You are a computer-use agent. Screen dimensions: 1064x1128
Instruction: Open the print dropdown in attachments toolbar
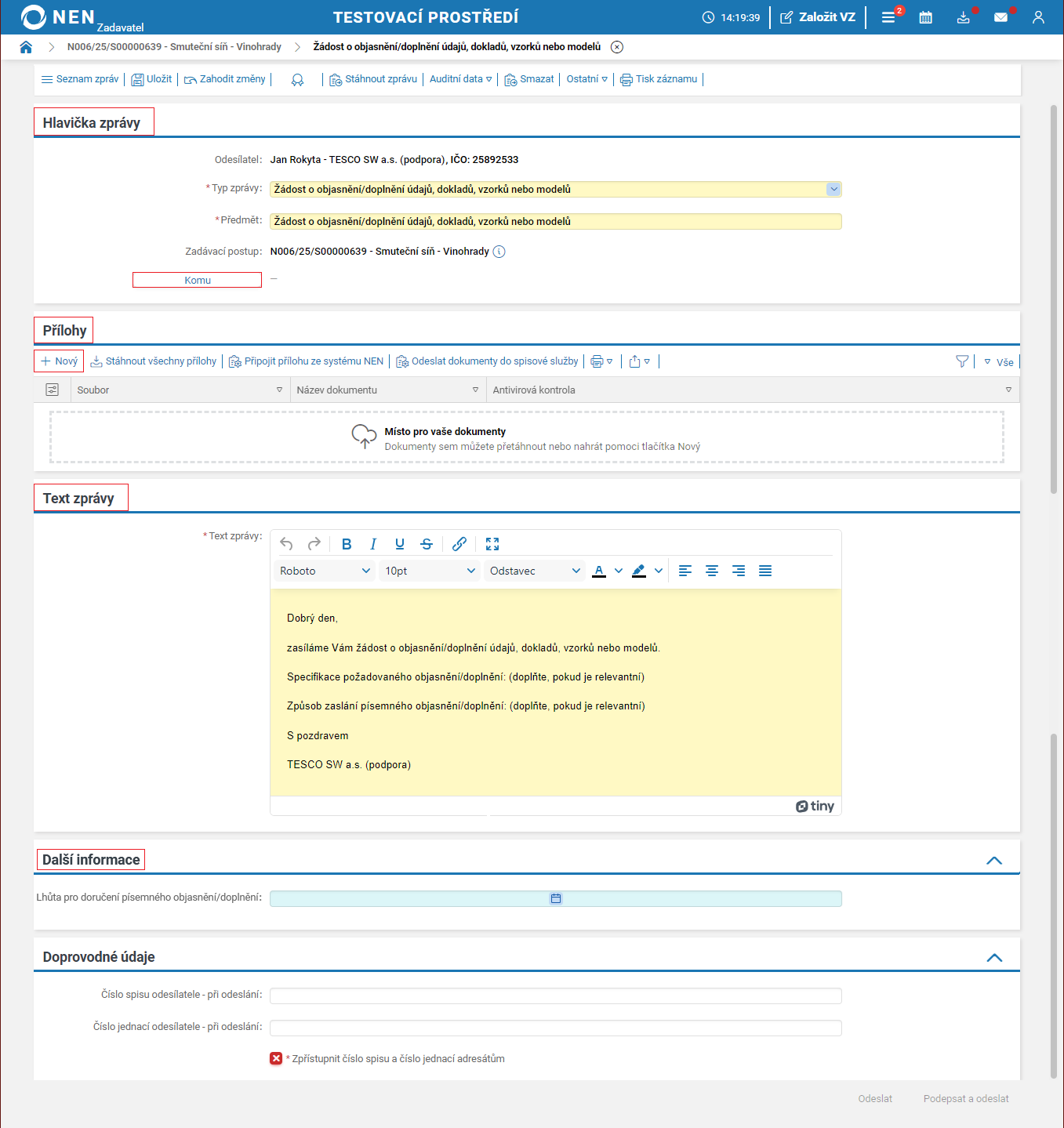coord(601,361)
